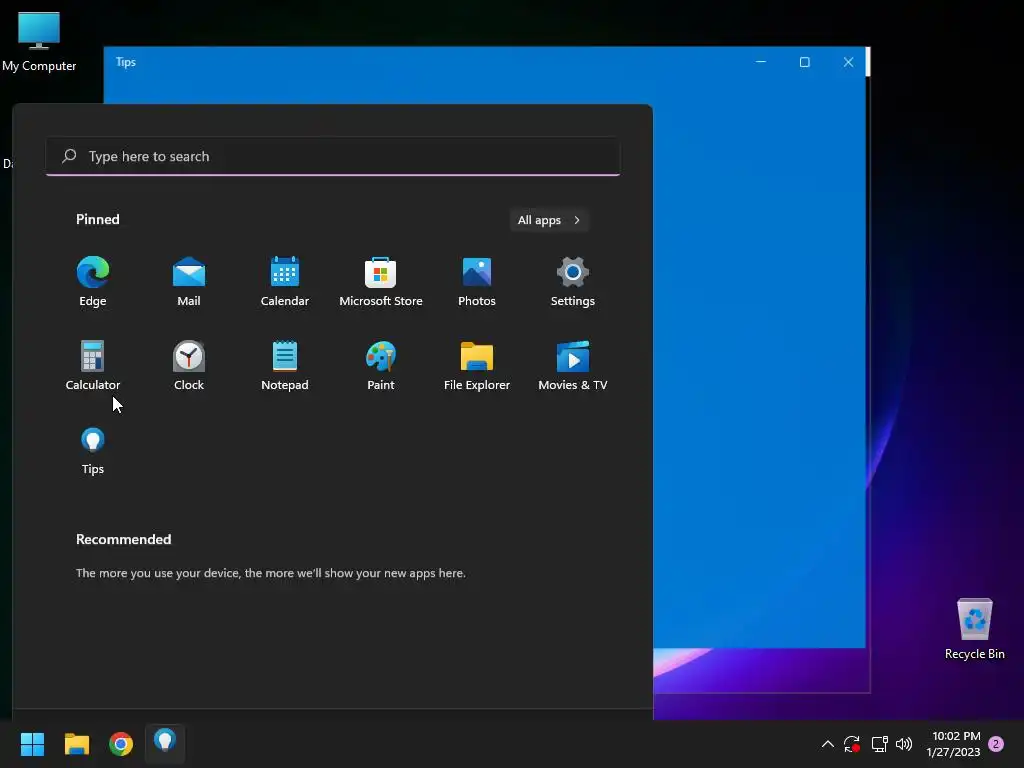
Task: Open the Calculator app
Action: [93, 366]
